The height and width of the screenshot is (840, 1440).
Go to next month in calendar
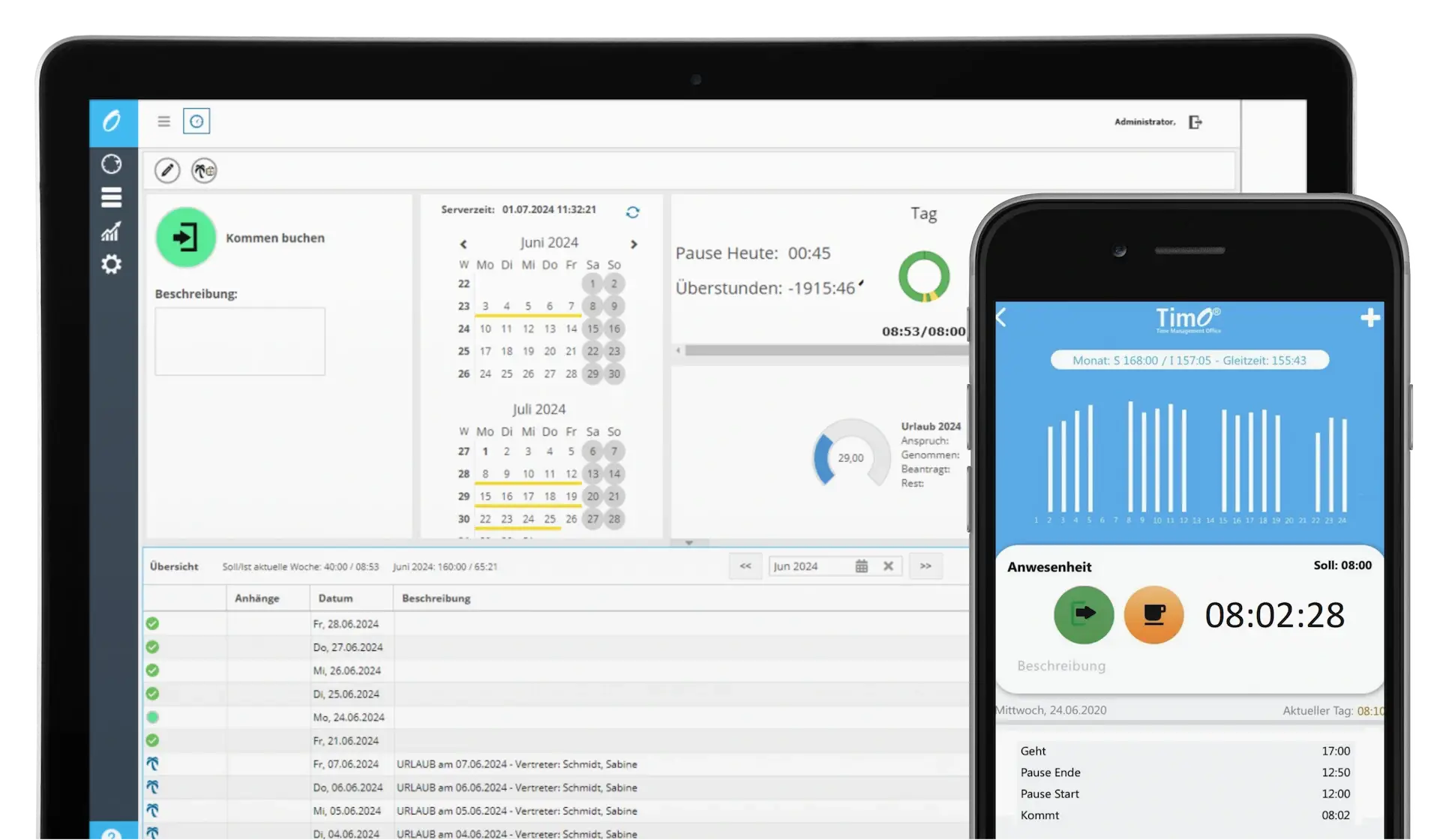[x=634, y=244]
